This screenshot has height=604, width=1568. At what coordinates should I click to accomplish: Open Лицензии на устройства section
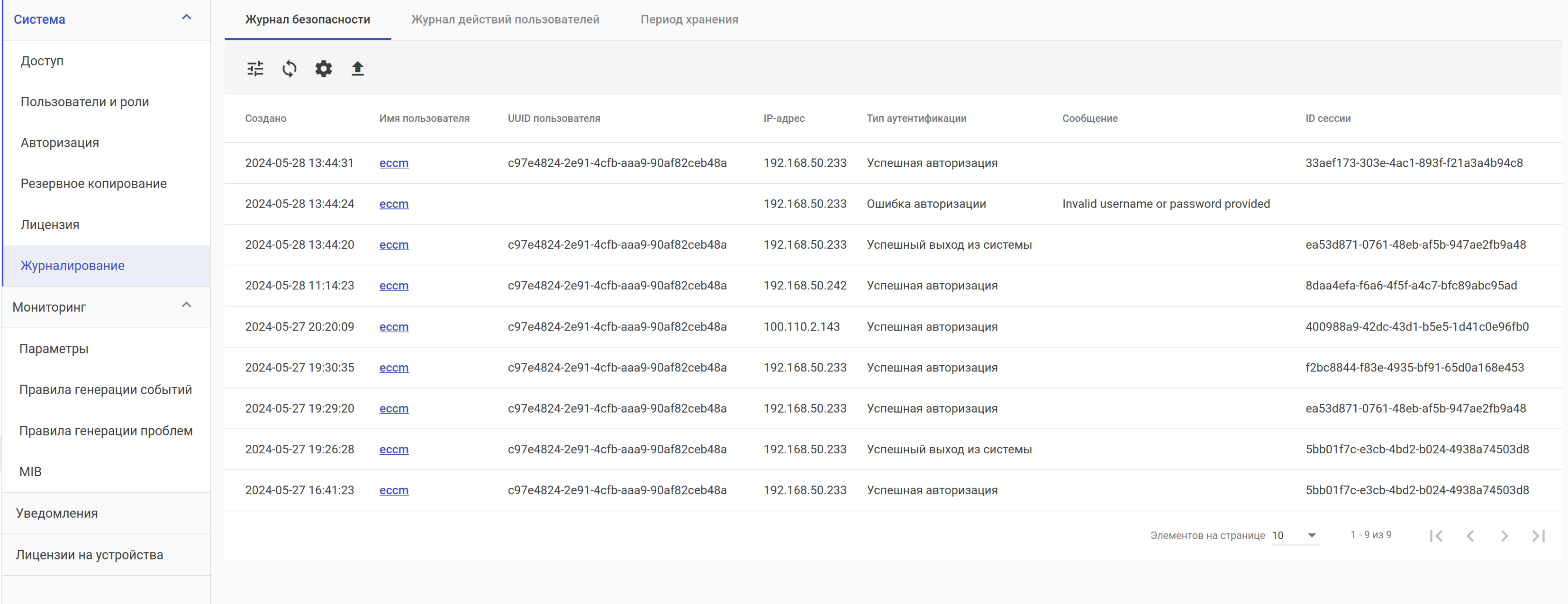[90, 555]
